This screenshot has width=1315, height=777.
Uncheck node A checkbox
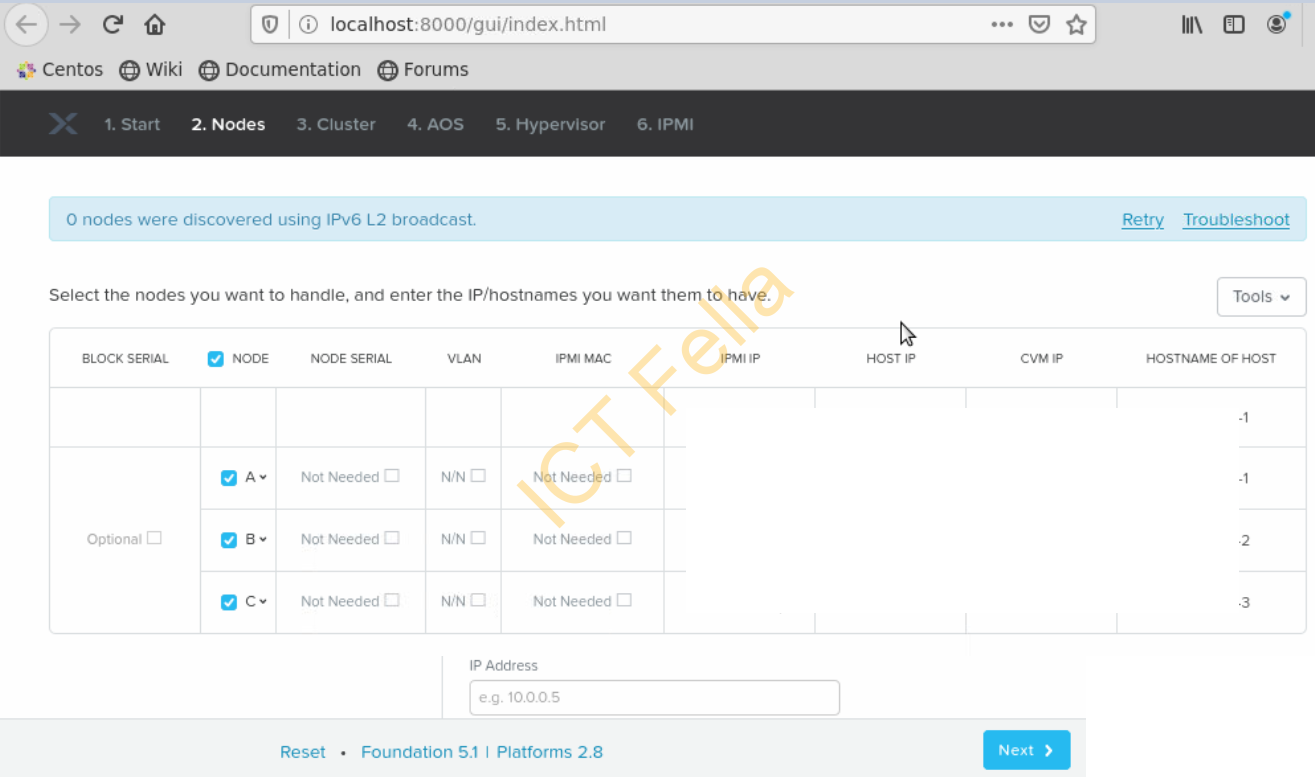[x=229, y=478]
